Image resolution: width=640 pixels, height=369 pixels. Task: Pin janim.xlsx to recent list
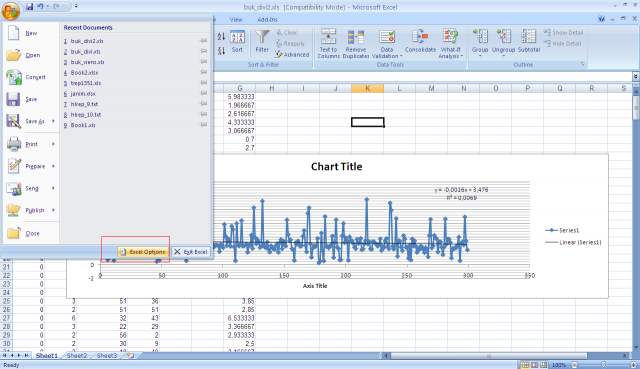click(203, 93)
